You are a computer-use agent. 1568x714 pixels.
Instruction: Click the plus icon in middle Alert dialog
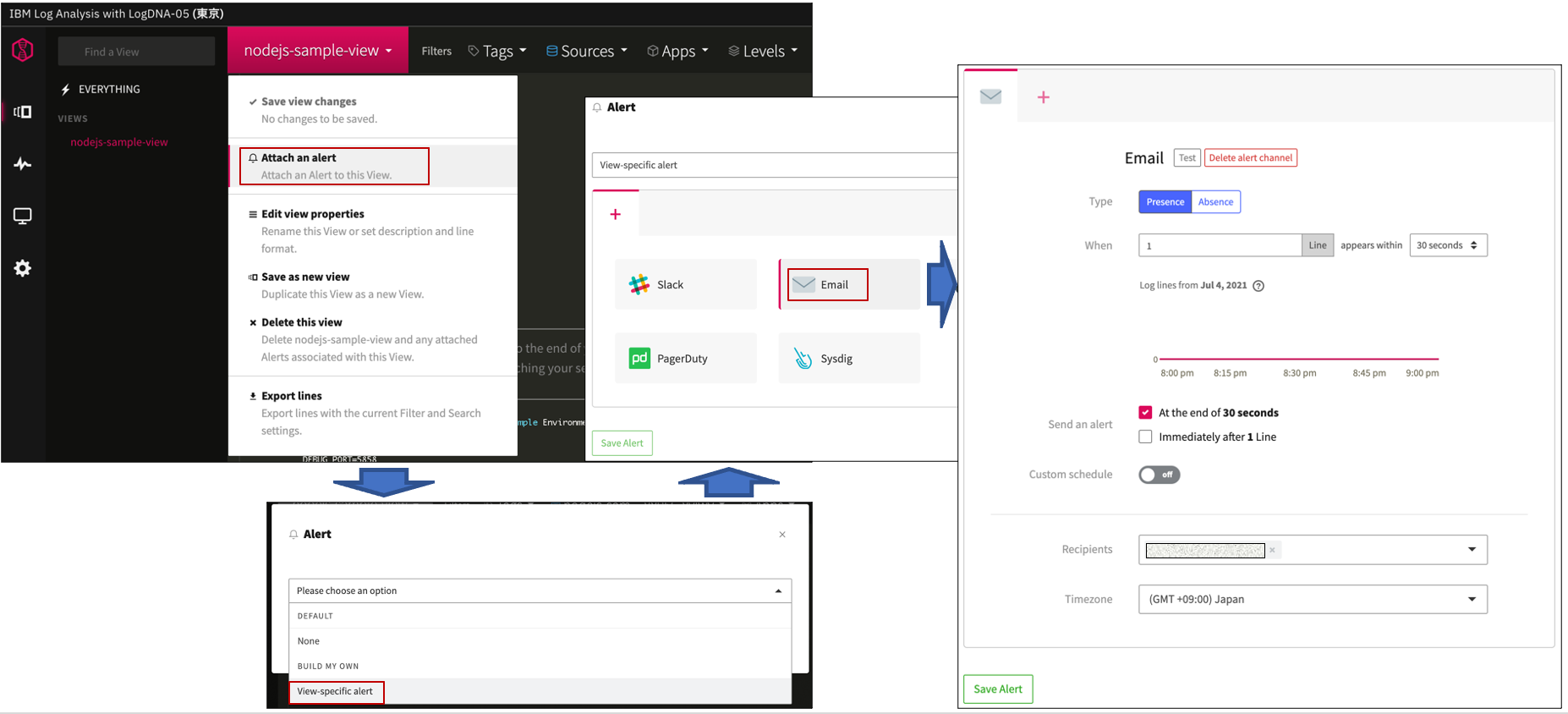click(x=616, y=214)
